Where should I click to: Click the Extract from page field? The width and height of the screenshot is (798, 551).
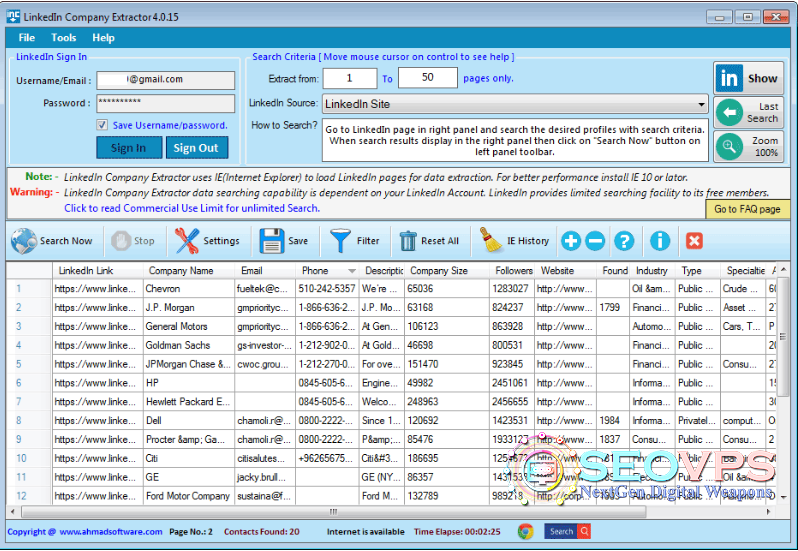350,78
